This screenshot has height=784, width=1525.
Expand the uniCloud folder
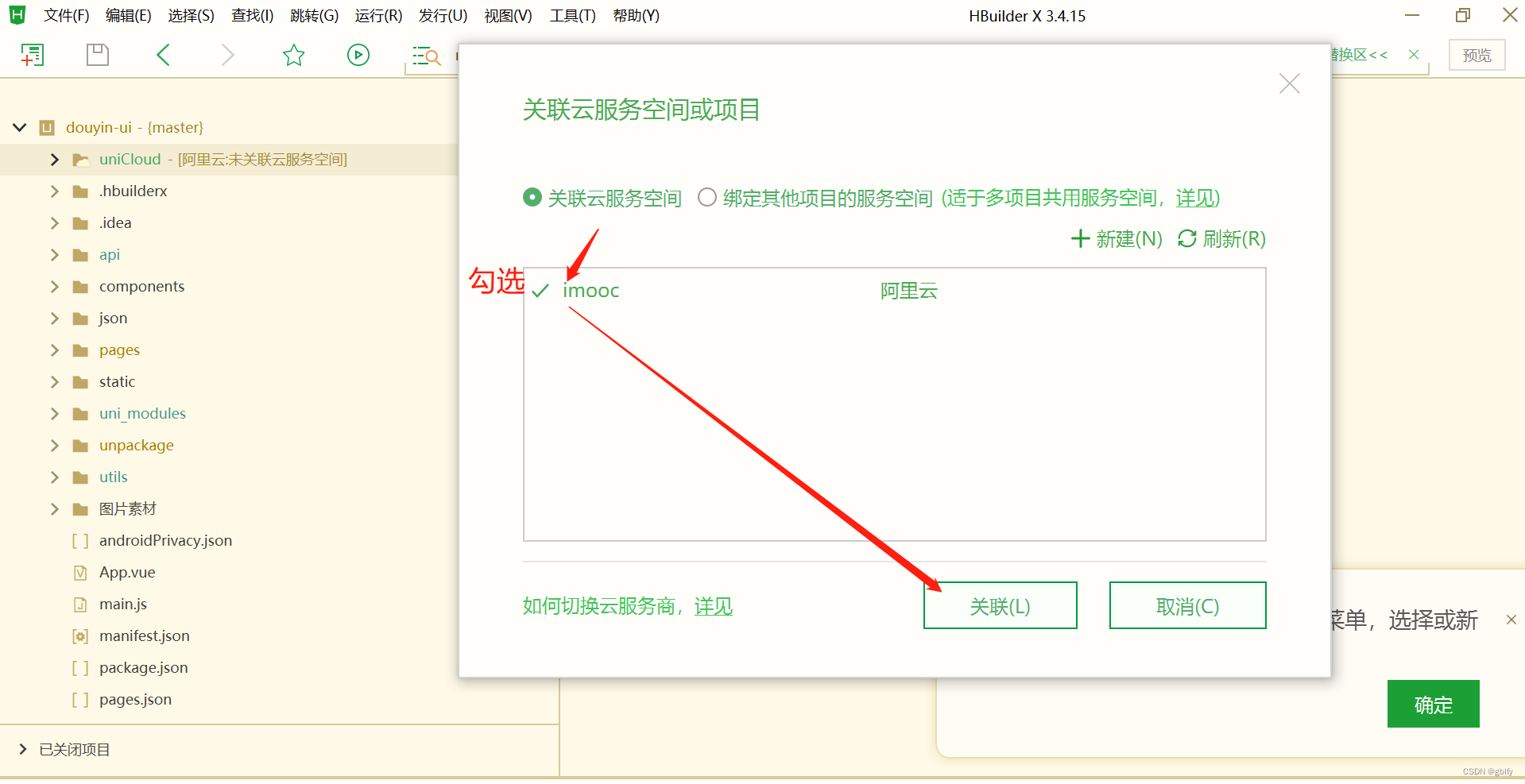(54, 160)
